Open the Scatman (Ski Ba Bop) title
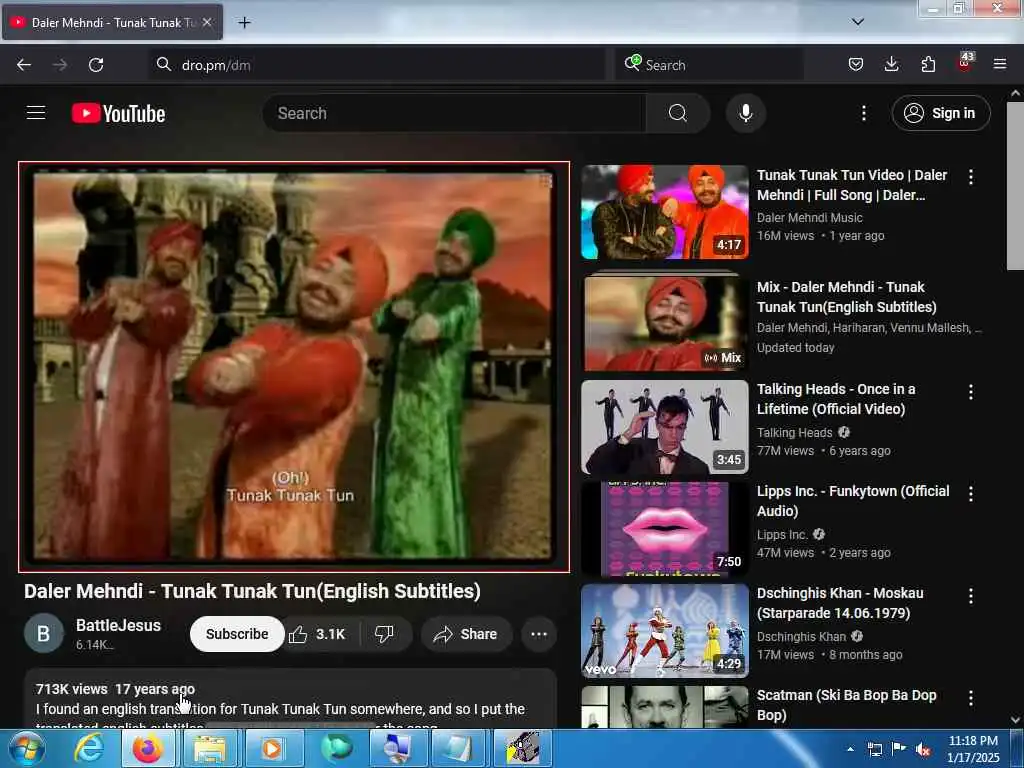 [846, 705]
